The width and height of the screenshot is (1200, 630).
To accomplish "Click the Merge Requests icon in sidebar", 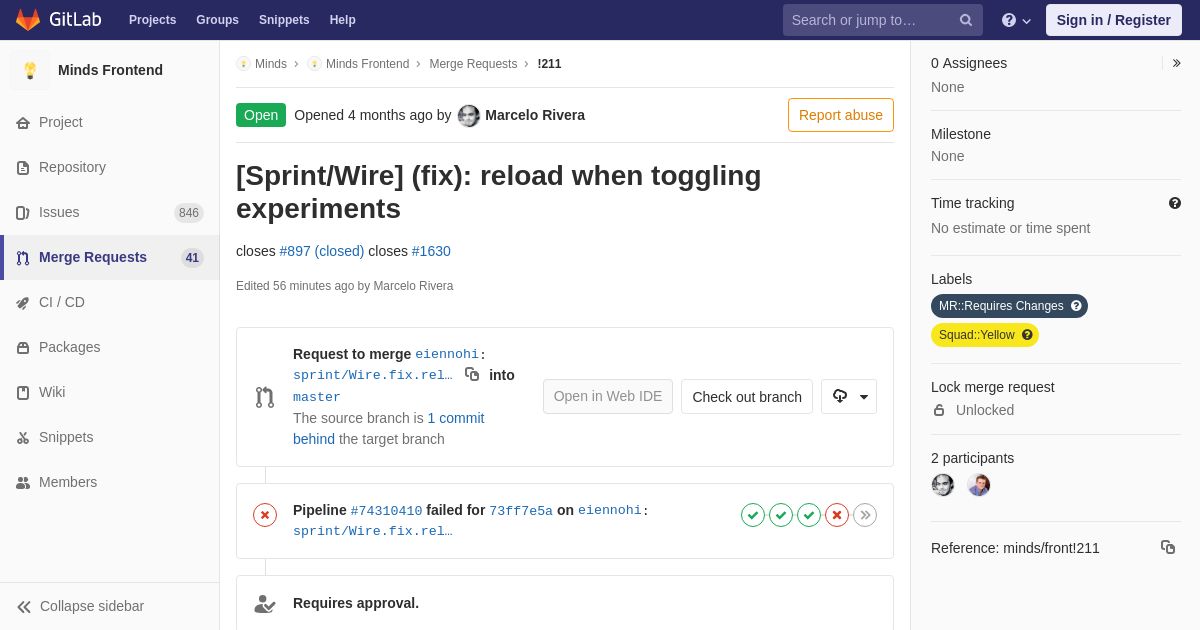I will pyautogui.click(x=23, y=258).
